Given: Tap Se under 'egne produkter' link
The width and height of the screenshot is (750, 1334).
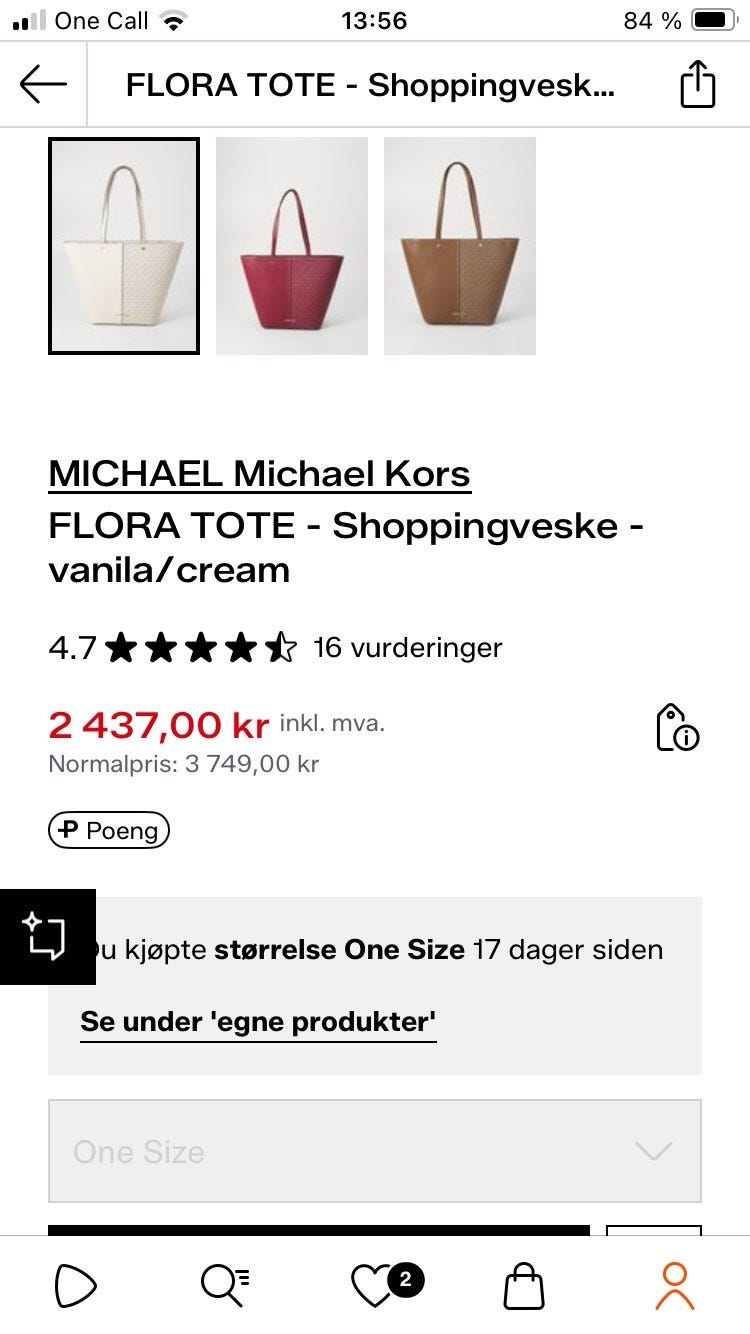Looking at the screenshot, I should (258, 1022).
